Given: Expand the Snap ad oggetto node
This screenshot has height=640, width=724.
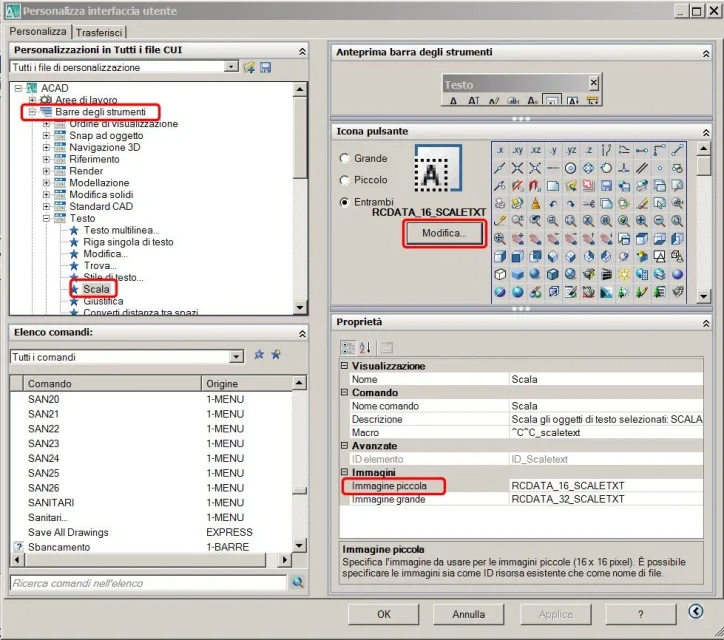Looking at the screenshot, I should point(46,135).
